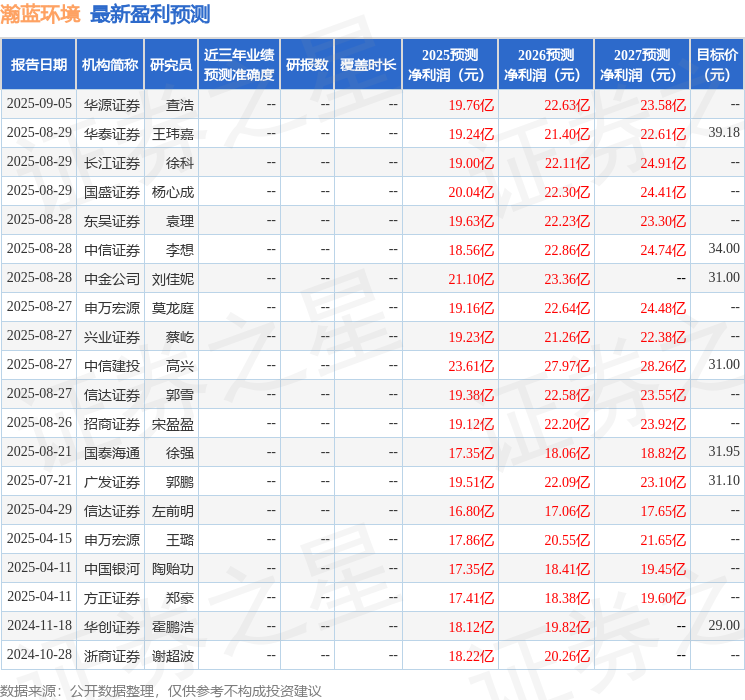The image size is (745, 700).
Task: Select the 覆盖时长 column header
Action: pos(368,65)
